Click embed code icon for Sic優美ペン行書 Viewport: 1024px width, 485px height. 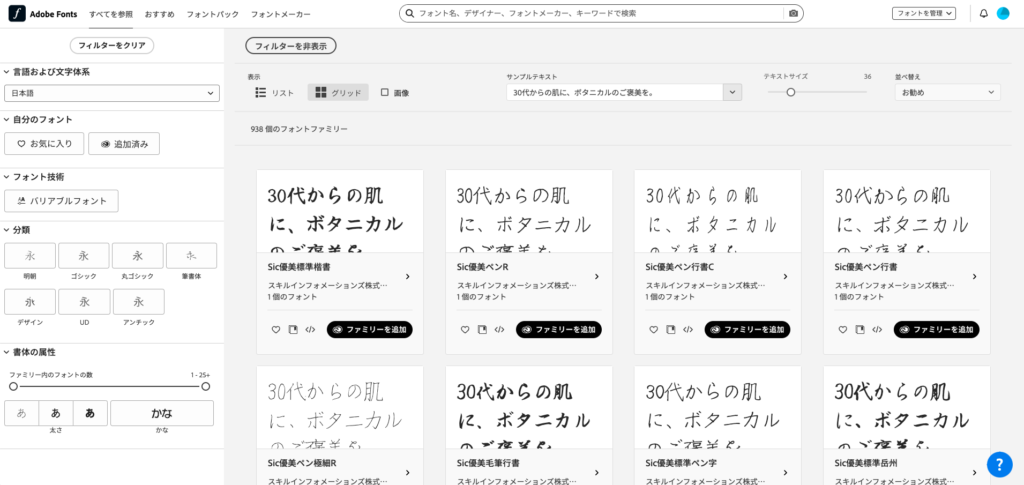877,330
